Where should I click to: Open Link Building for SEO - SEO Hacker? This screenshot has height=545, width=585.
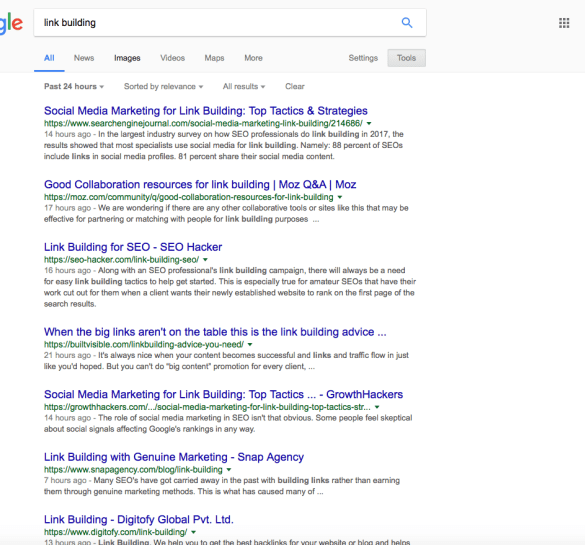[133, 247]
